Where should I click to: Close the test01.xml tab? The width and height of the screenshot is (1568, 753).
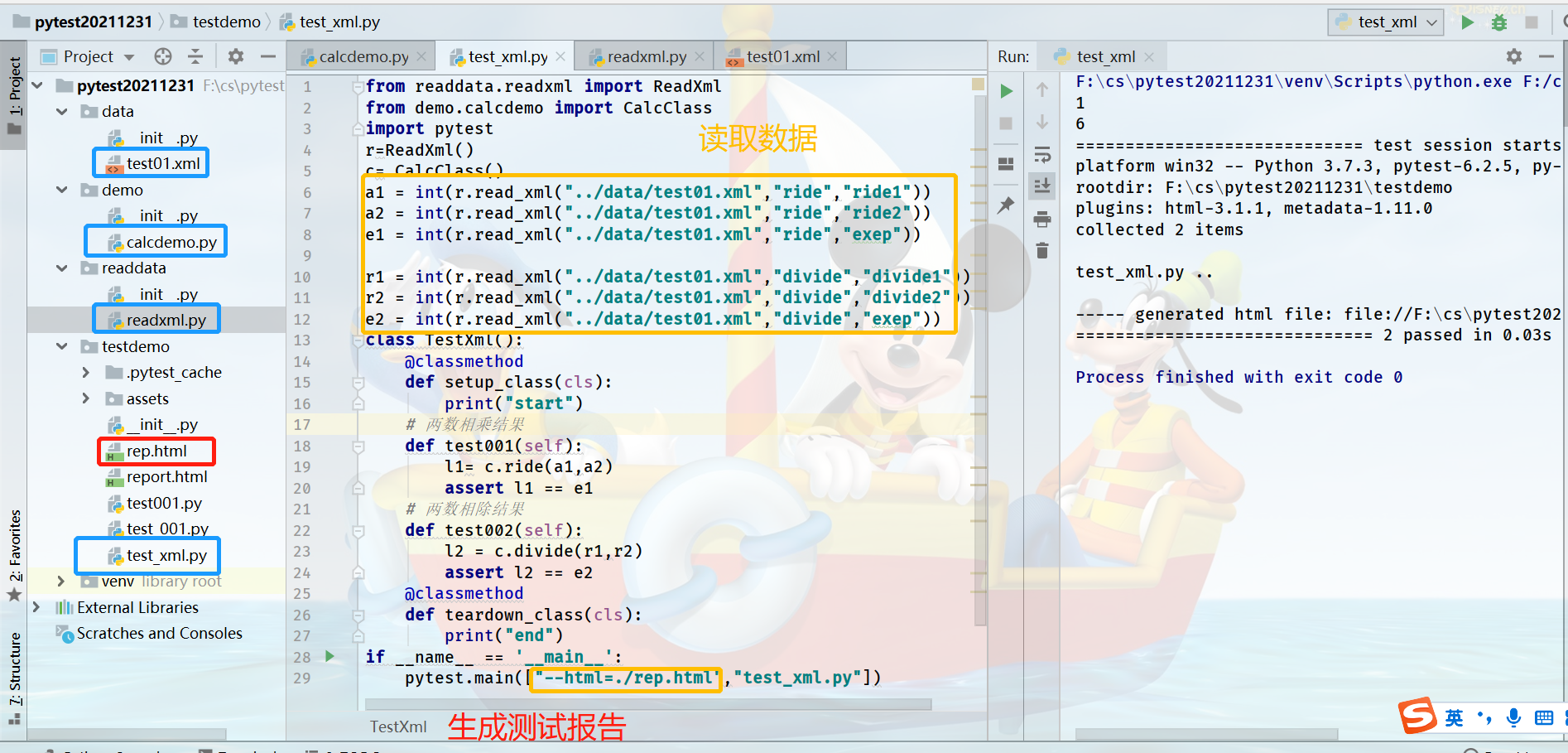[x=832, y=56]
